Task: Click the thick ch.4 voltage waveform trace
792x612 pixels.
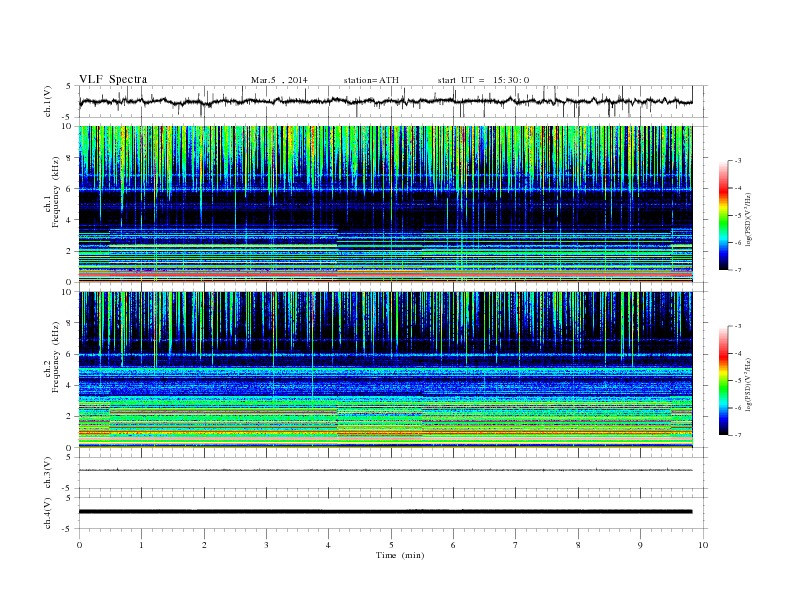Action: (385, 512)
